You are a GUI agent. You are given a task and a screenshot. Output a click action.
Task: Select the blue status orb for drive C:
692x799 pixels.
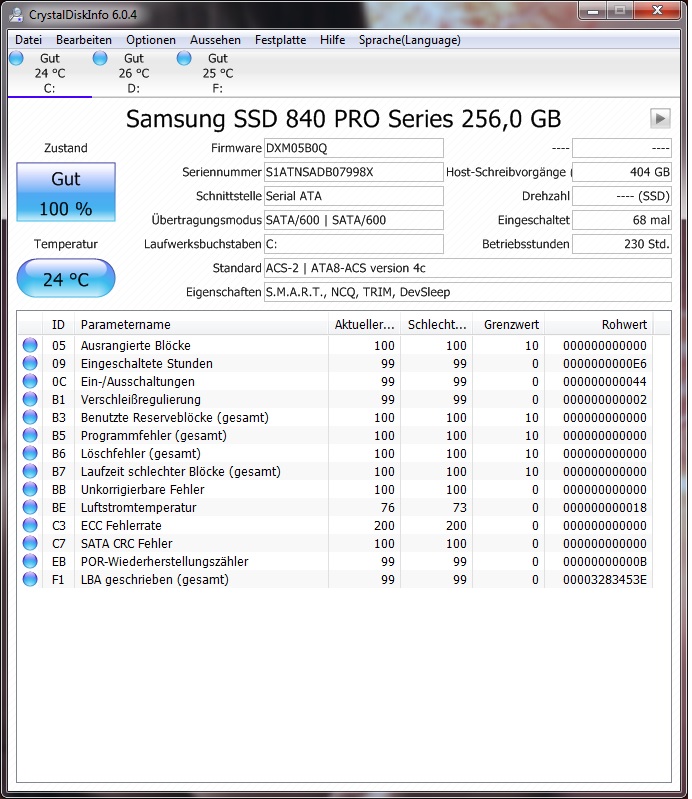click(x=16, y=58)
